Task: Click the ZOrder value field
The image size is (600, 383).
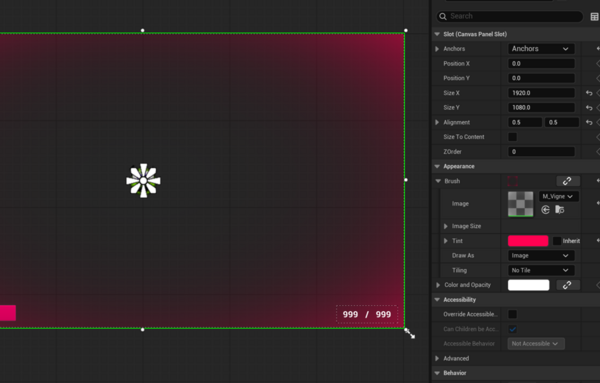Action: point(541,152)
